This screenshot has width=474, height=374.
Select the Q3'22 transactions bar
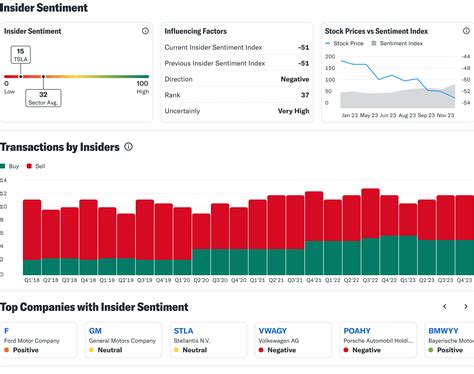click(370, 232)
